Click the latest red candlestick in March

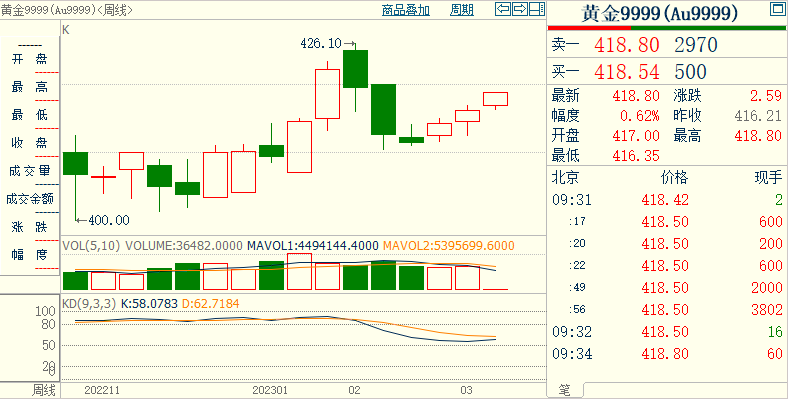point(496,99)
